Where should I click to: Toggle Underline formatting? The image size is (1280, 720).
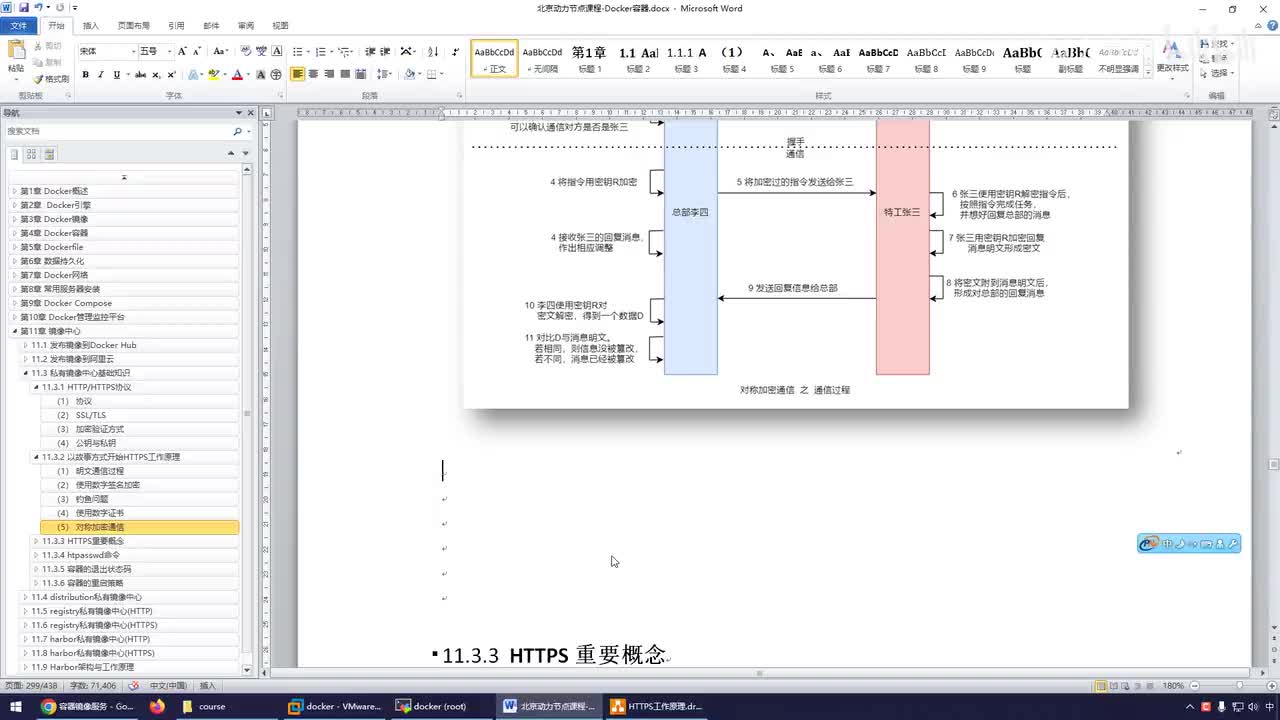116,75
